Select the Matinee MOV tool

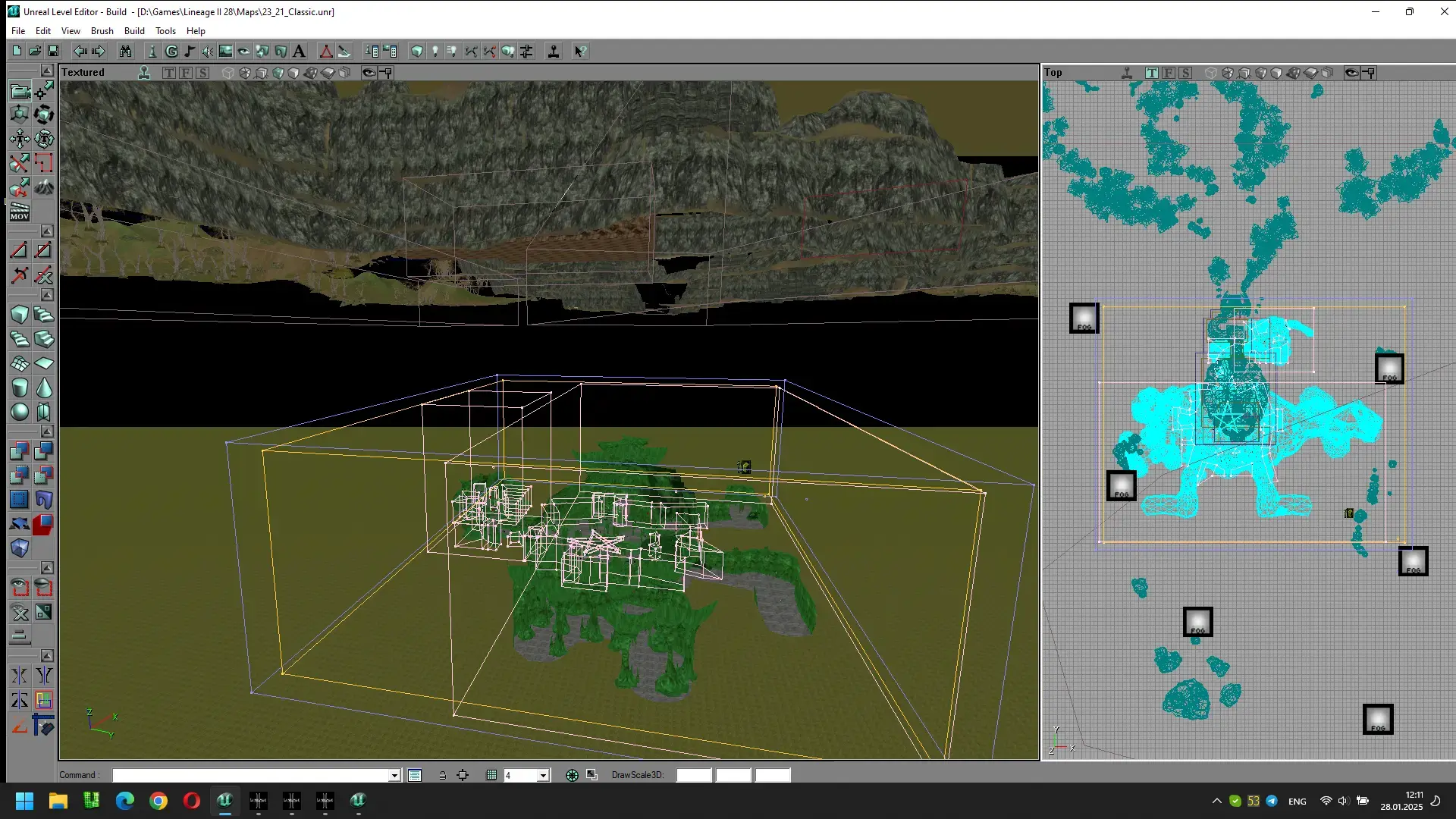(20, 212)
